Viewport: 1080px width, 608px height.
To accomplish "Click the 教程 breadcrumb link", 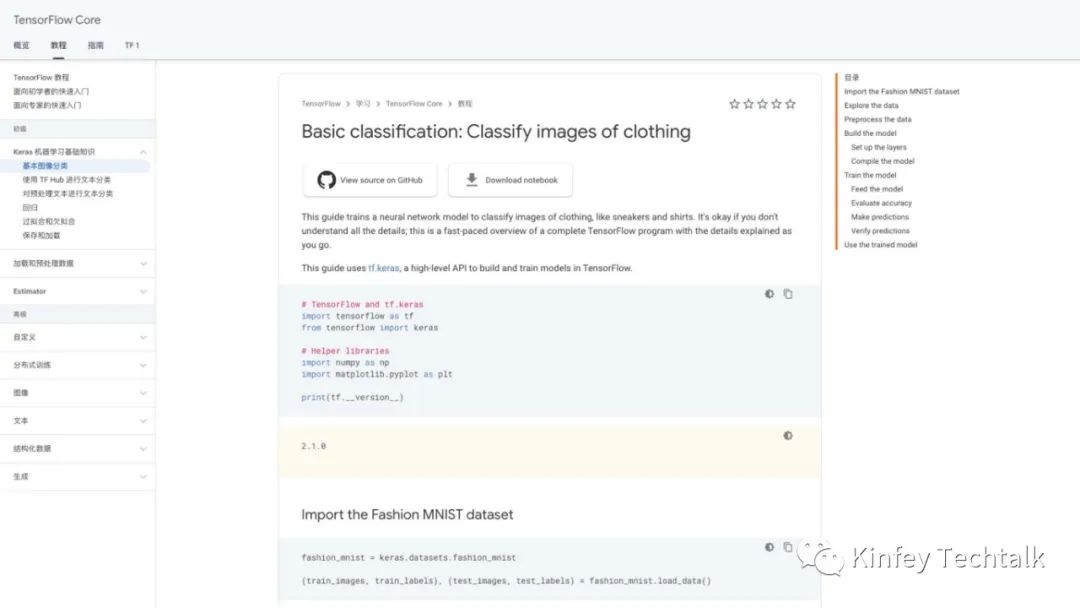I will click(x=465, y=104).
